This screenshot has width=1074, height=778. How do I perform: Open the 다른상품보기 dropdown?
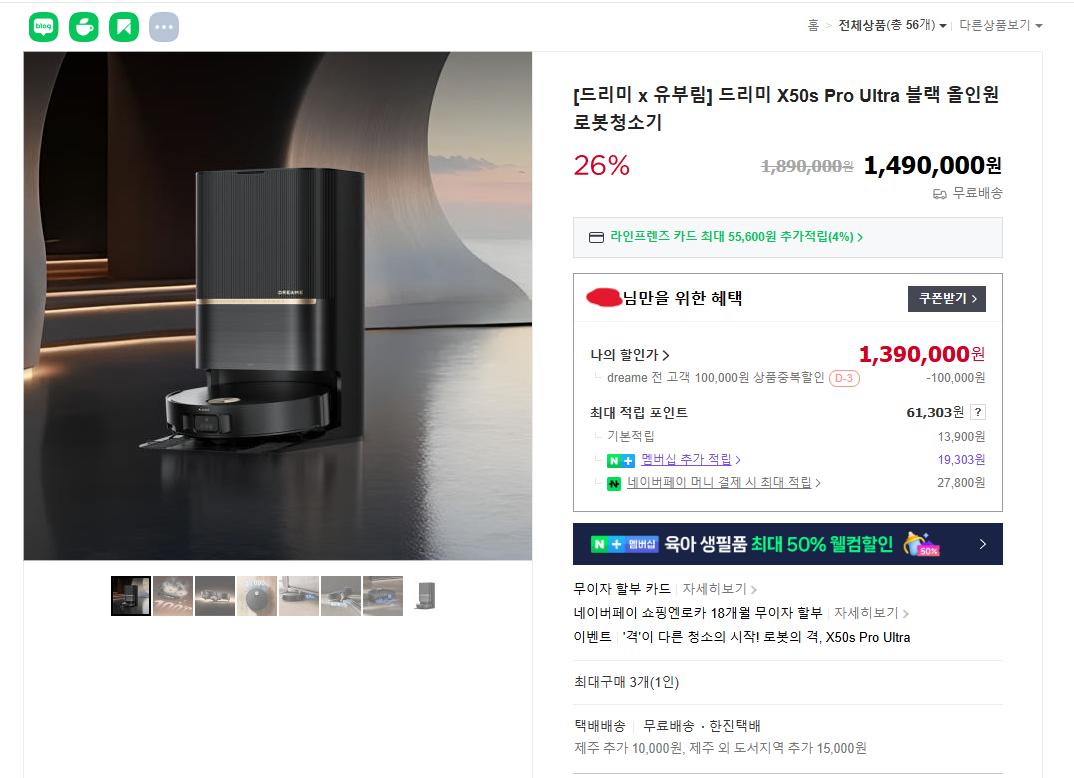[x=1001, y=25]
